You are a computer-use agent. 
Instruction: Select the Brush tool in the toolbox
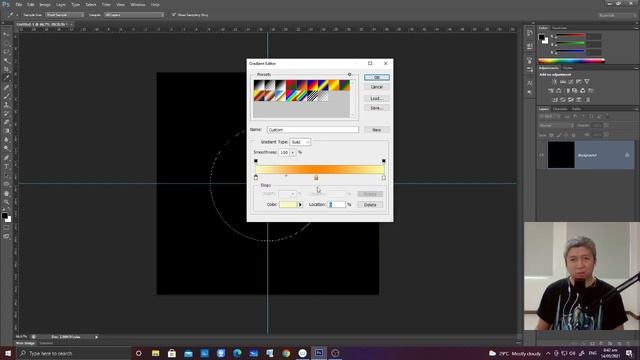click(x=6, y=96)
